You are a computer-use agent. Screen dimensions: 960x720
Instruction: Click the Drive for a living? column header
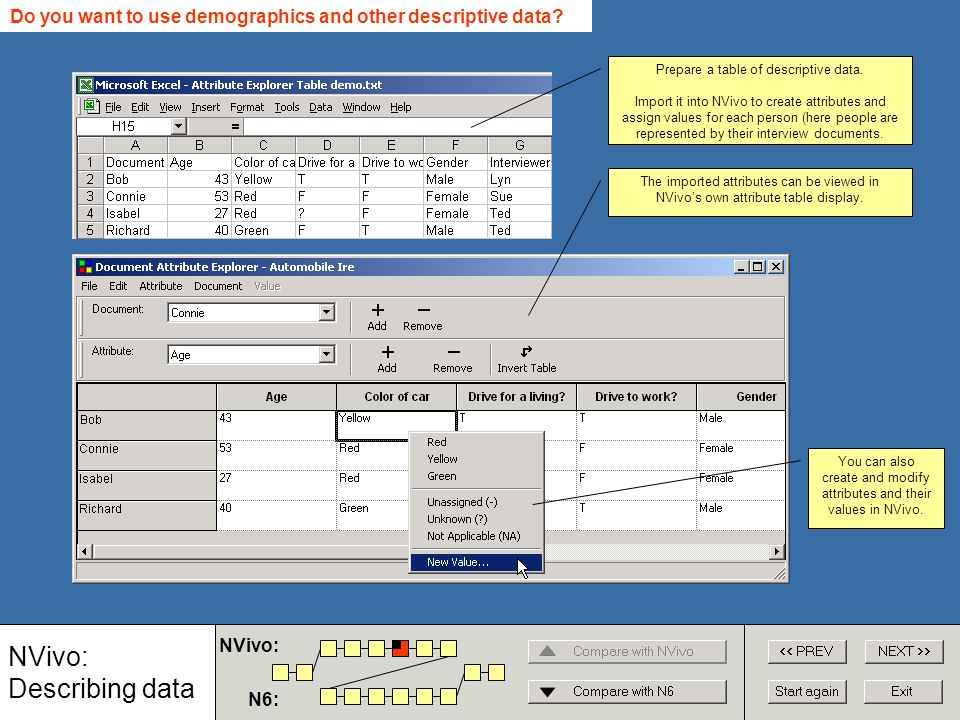pos(516,397)
